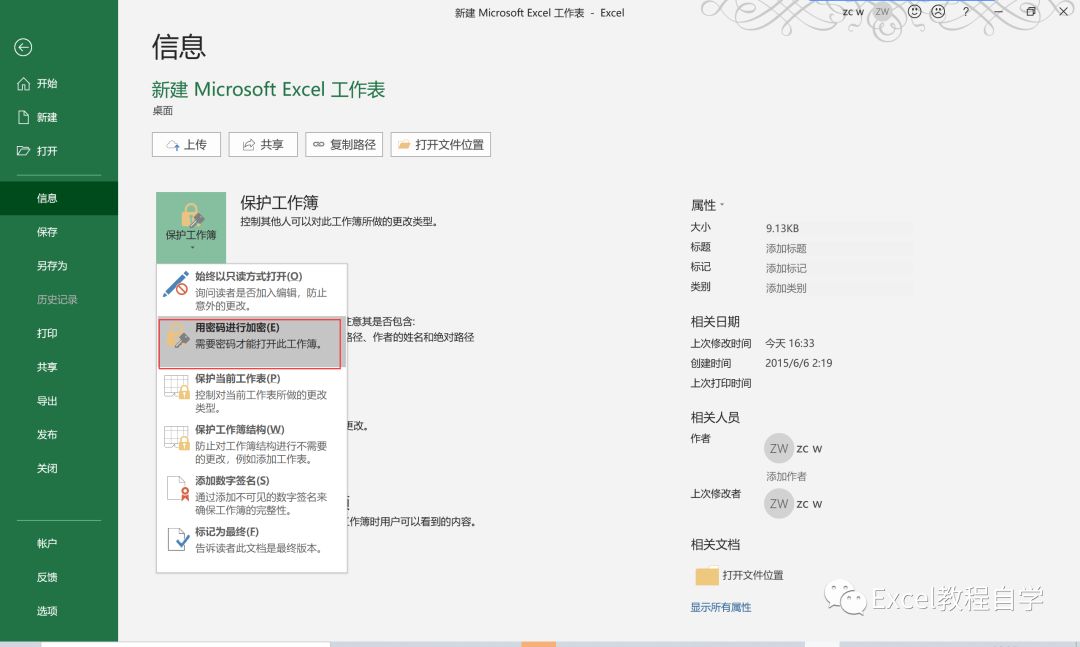Click the new document icon beside 新建
The width and height of the screenshot is (1080, 647).
[x=23, y=117]
